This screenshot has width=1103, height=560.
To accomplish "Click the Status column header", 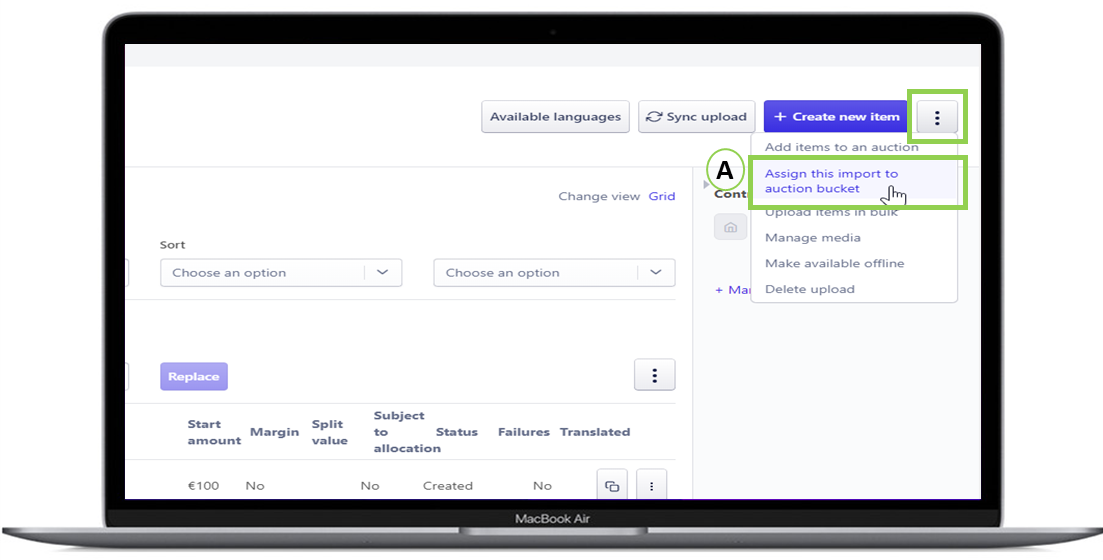I will click(456, 432).
